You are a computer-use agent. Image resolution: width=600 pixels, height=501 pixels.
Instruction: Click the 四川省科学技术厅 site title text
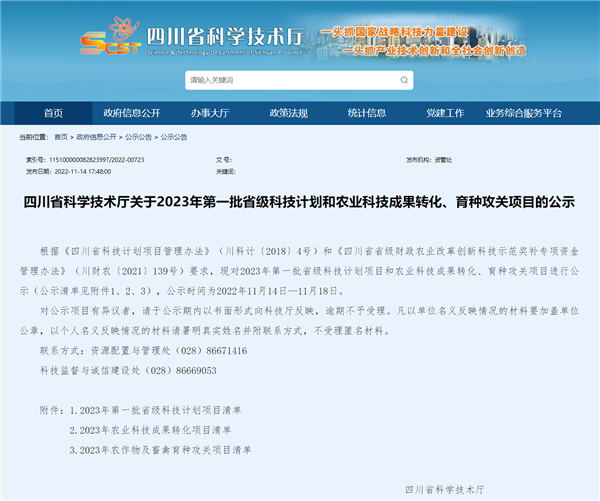tap(210, 36)
